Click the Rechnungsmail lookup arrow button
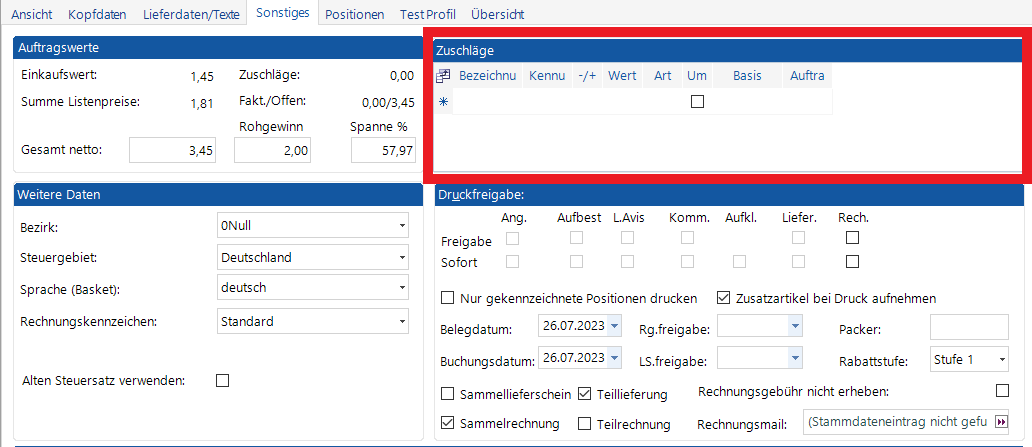Viewport: 1032px width, 447px height. tap(1000, 423)
